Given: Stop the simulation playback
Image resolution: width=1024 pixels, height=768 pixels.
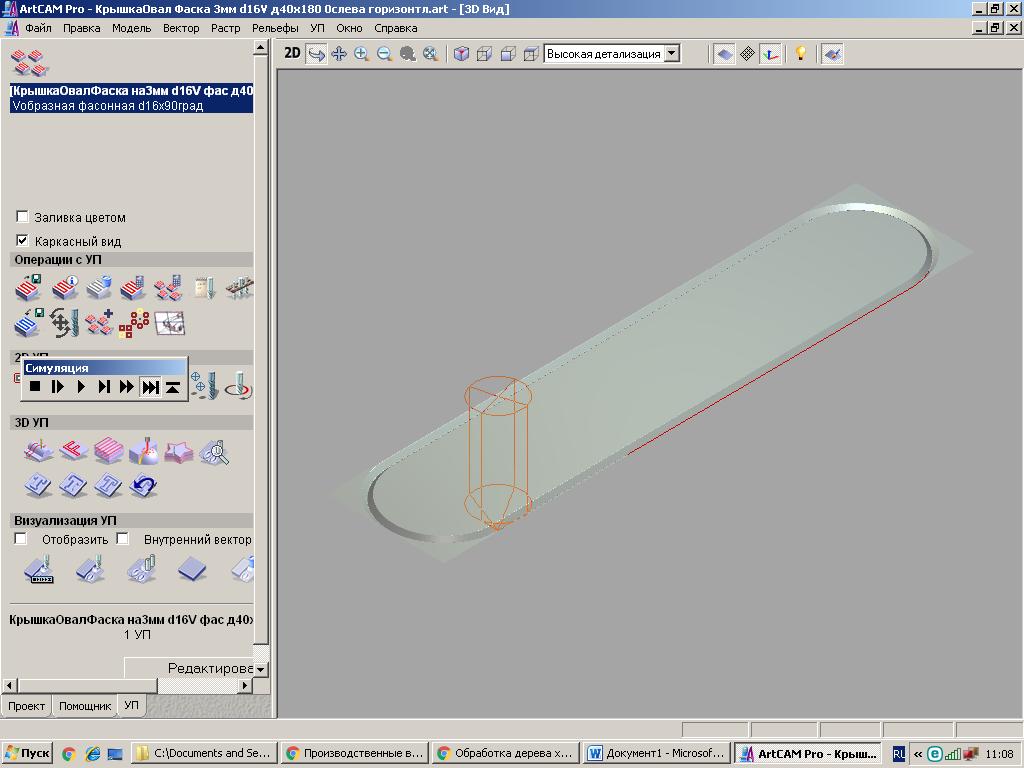Looking at the screenshot, I should (x=35, y=387).
